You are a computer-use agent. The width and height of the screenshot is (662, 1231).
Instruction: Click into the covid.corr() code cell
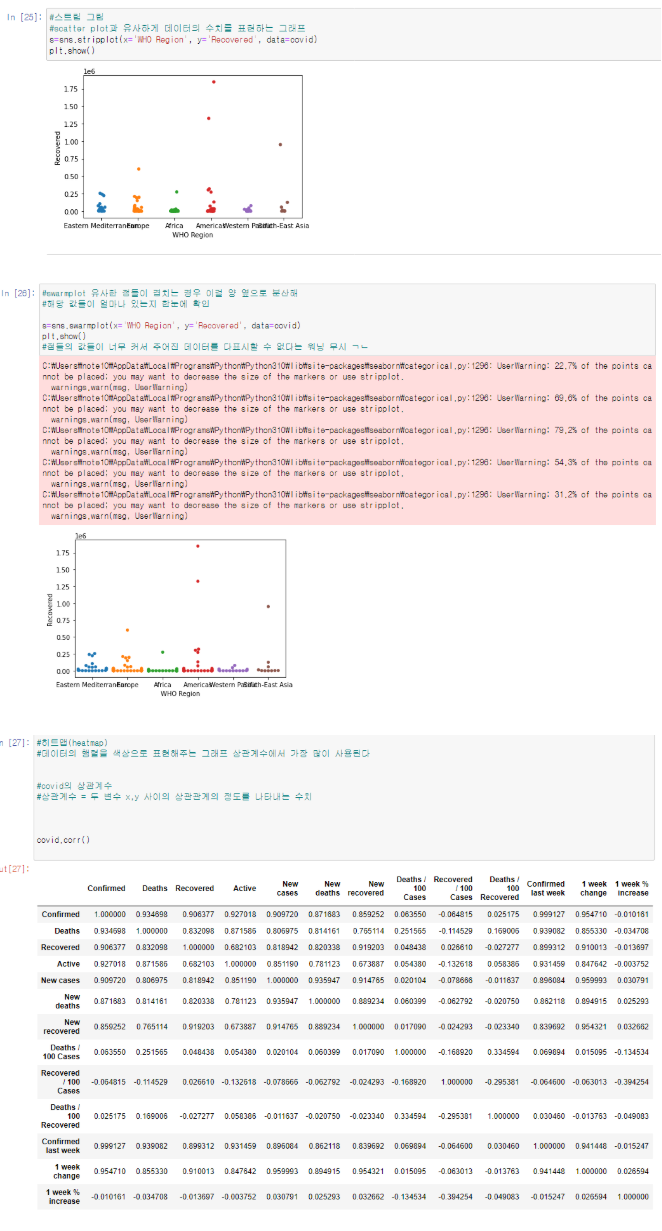click(344, 798)
